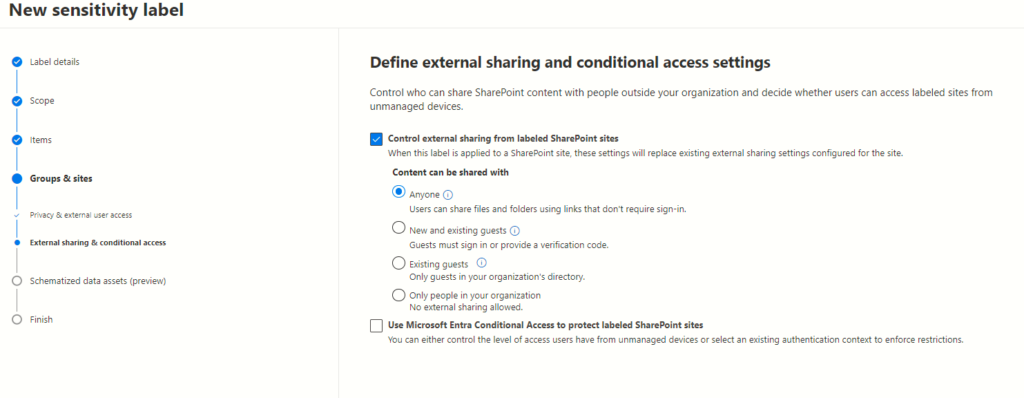Screen dimensions: 1024x398
Task: Jump to the Finish step label
Action: 41,320
